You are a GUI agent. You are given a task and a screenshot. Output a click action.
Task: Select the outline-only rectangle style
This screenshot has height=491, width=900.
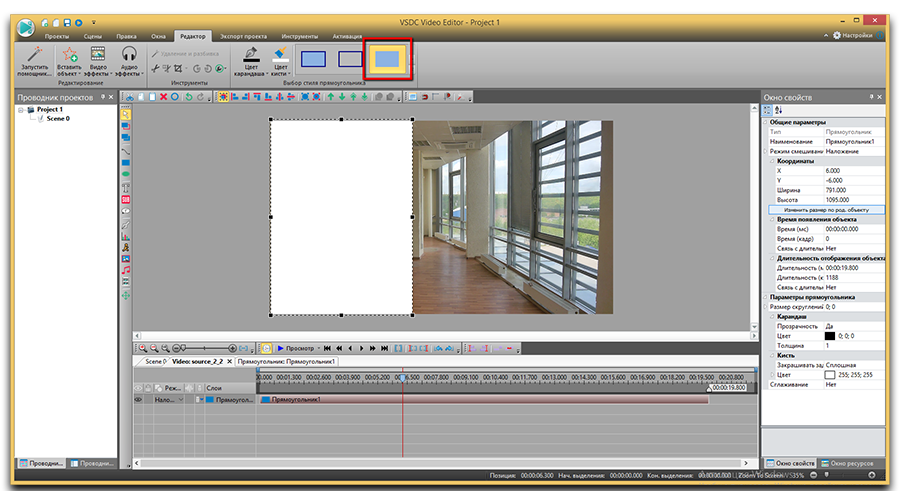[350, 59]
